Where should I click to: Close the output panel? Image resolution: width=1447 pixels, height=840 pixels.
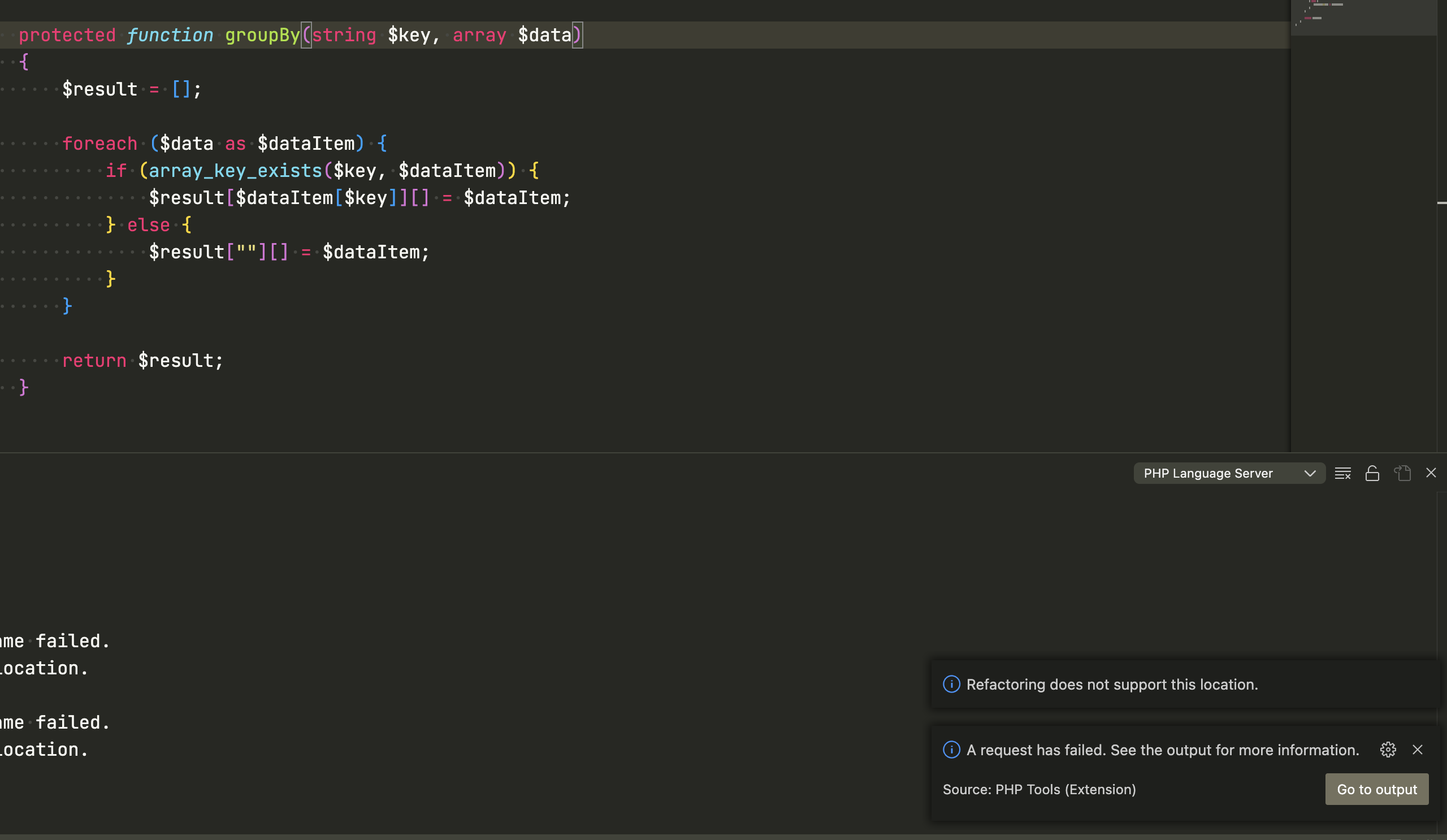[x=1431, y=473]
